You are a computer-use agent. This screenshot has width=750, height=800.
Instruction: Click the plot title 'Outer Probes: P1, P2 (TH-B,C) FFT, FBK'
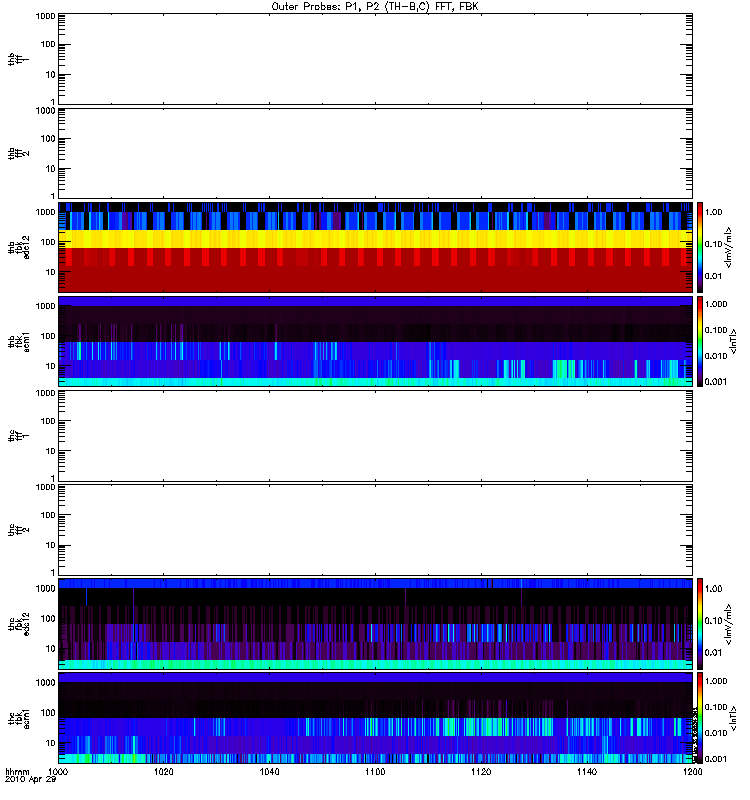point(375,7)
